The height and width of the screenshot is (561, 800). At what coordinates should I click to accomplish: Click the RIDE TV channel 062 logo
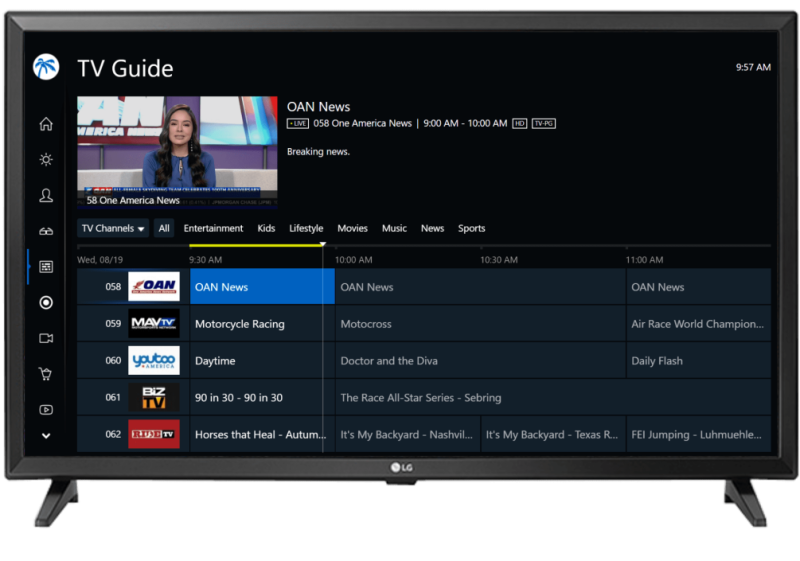tap(154, 434)
